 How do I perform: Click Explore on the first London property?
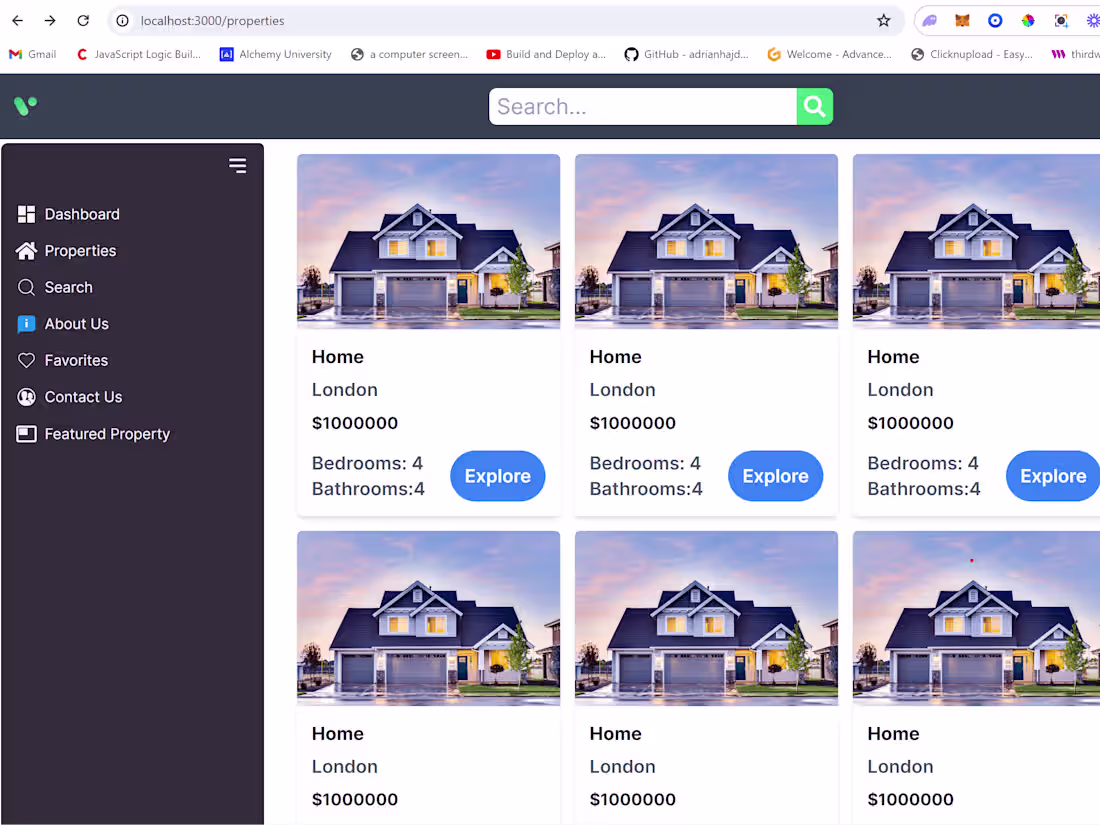pos(497,476)
